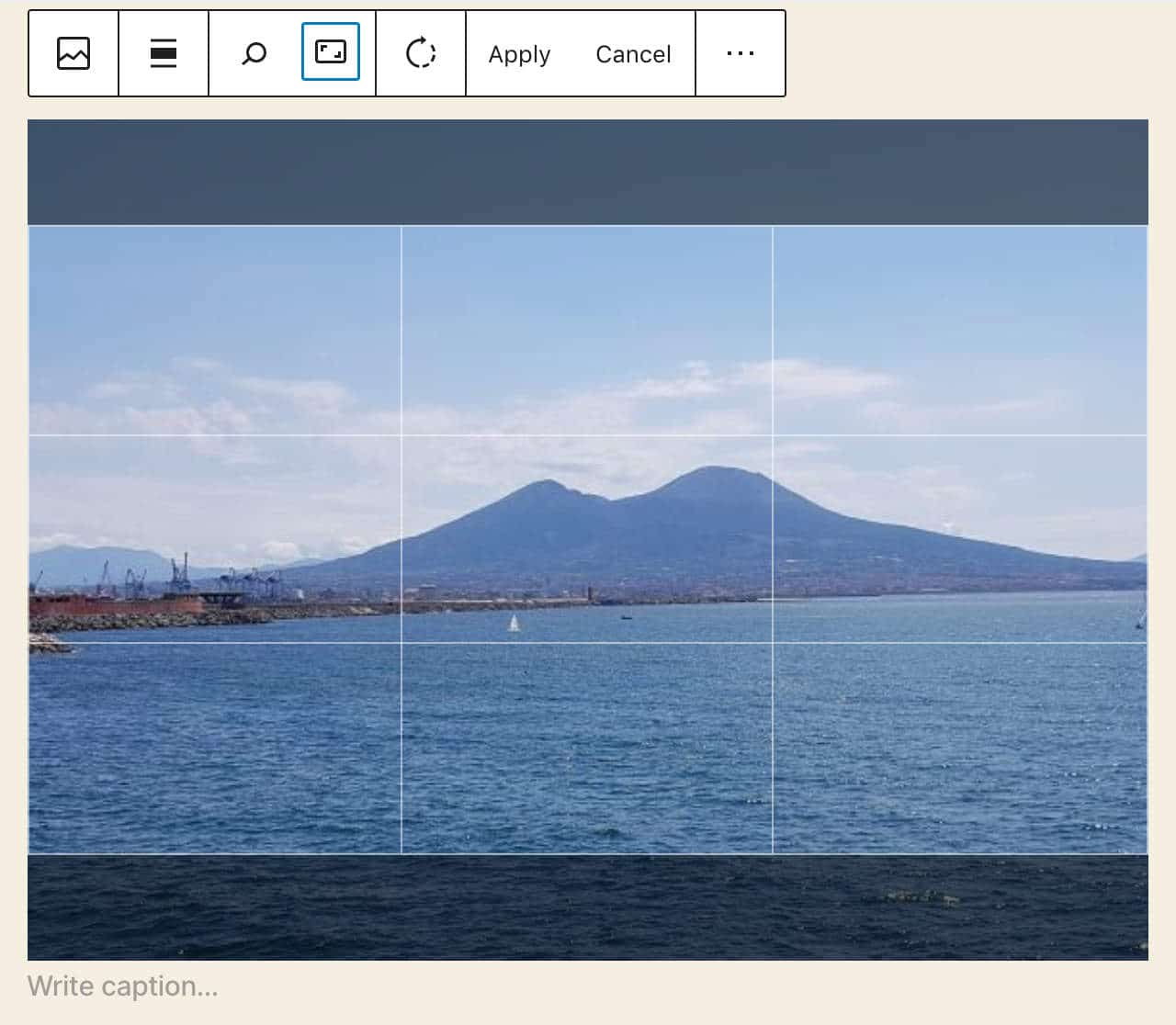Click inside the caption field

click(122, 986)
